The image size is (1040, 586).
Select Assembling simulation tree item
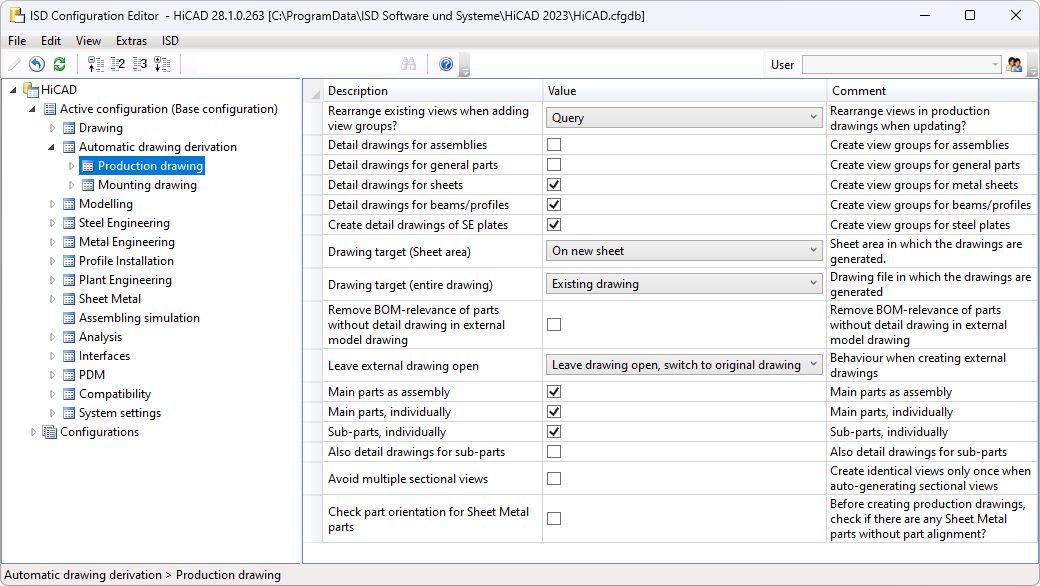139,318
